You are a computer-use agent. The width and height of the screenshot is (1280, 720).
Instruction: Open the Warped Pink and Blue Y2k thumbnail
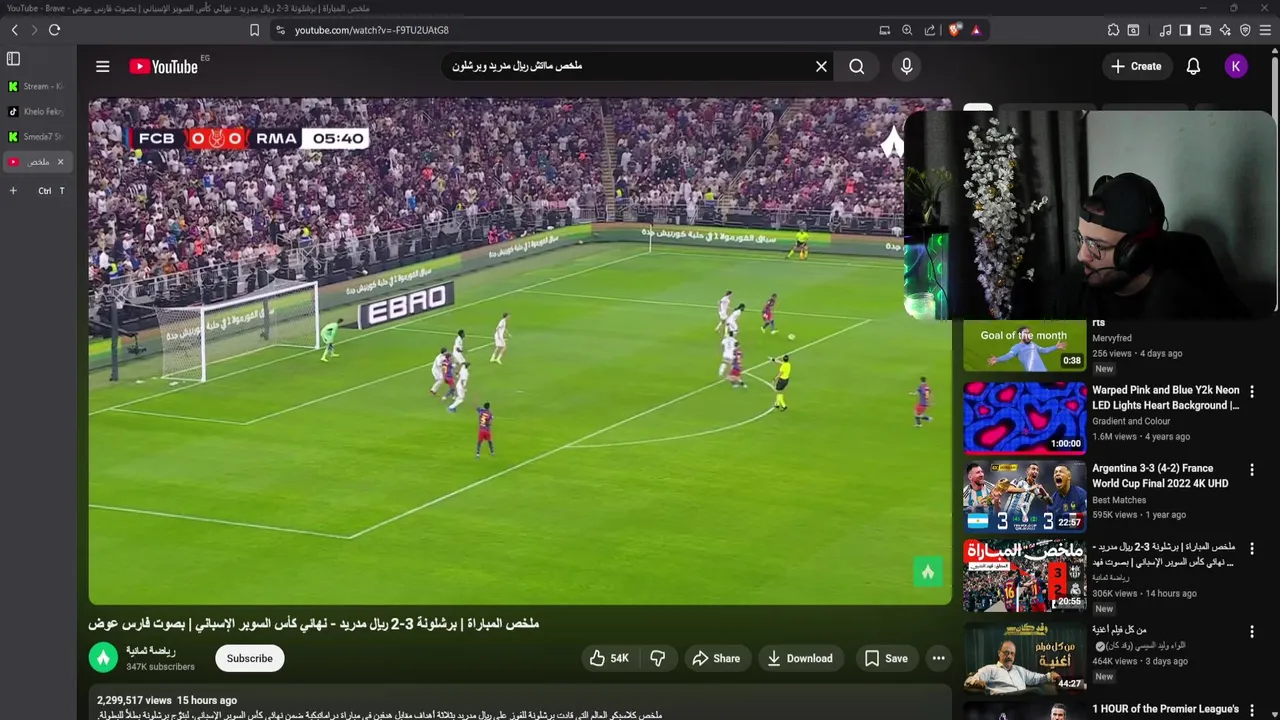(1024, 418)
